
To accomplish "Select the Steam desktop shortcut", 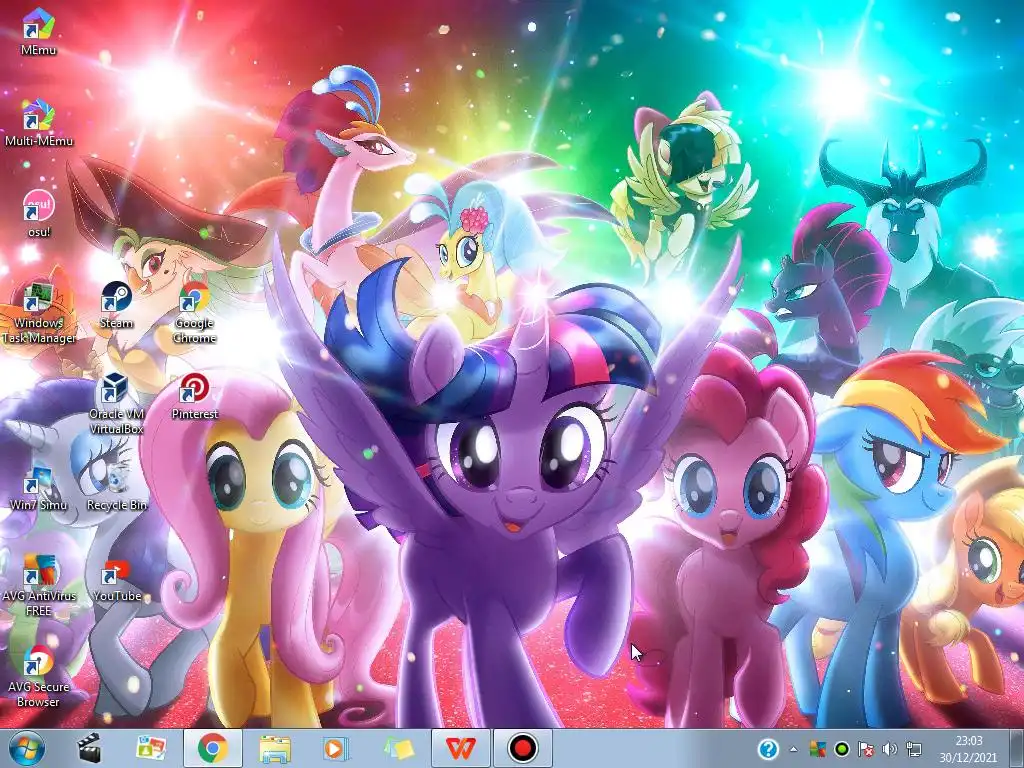I will click(x=116, y=305).
